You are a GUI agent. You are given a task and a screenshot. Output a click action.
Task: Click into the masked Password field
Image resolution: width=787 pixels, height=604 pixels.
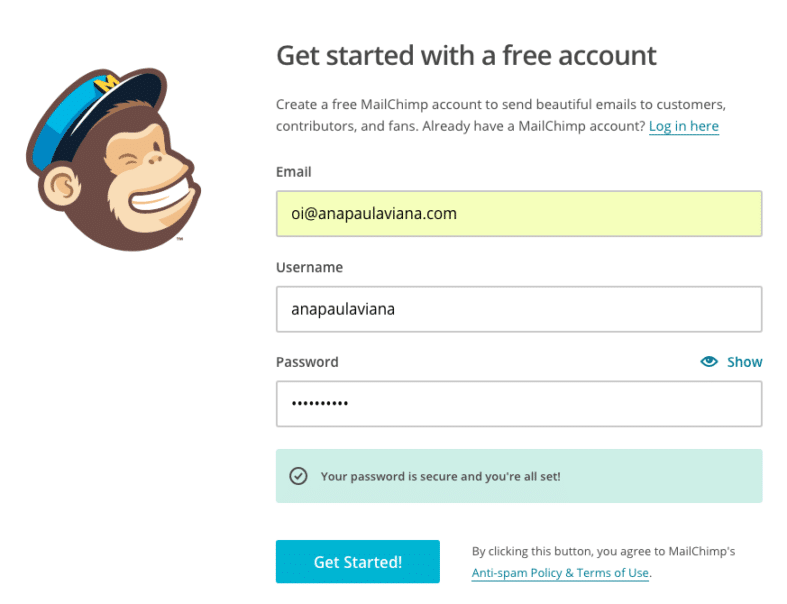[x=519, y=404]
